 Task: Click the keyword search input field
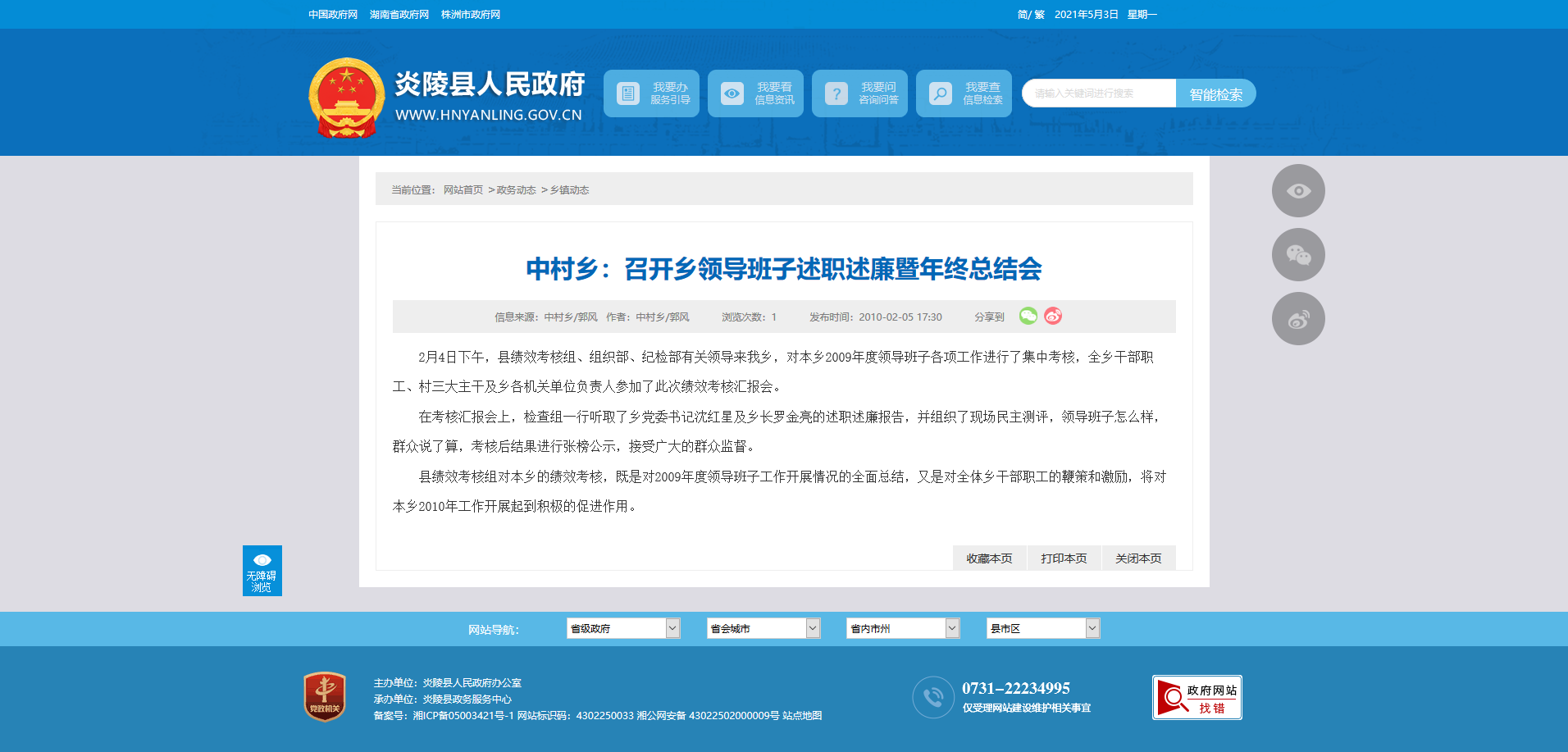pyautogui.click(x=1098, y=93)
